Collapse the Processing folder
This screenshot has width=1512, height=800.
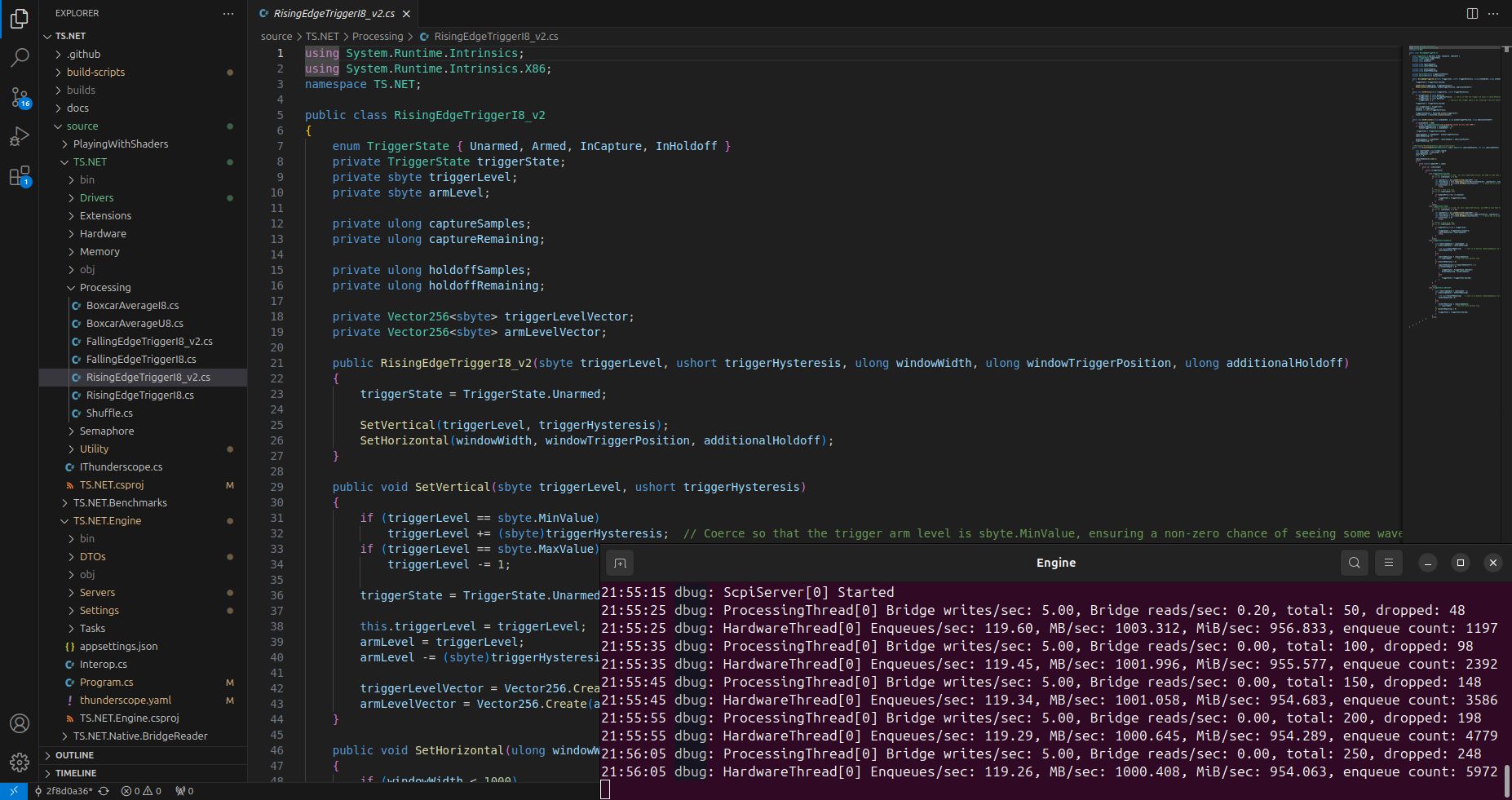click(104, 288)
